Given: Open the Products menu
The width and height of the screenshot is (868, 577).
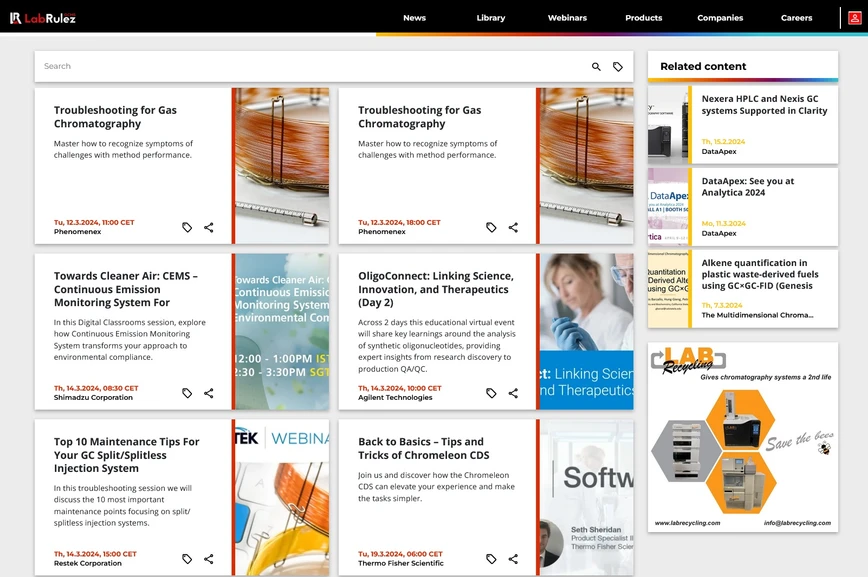Looking at the screenshot, I should 644,18.
